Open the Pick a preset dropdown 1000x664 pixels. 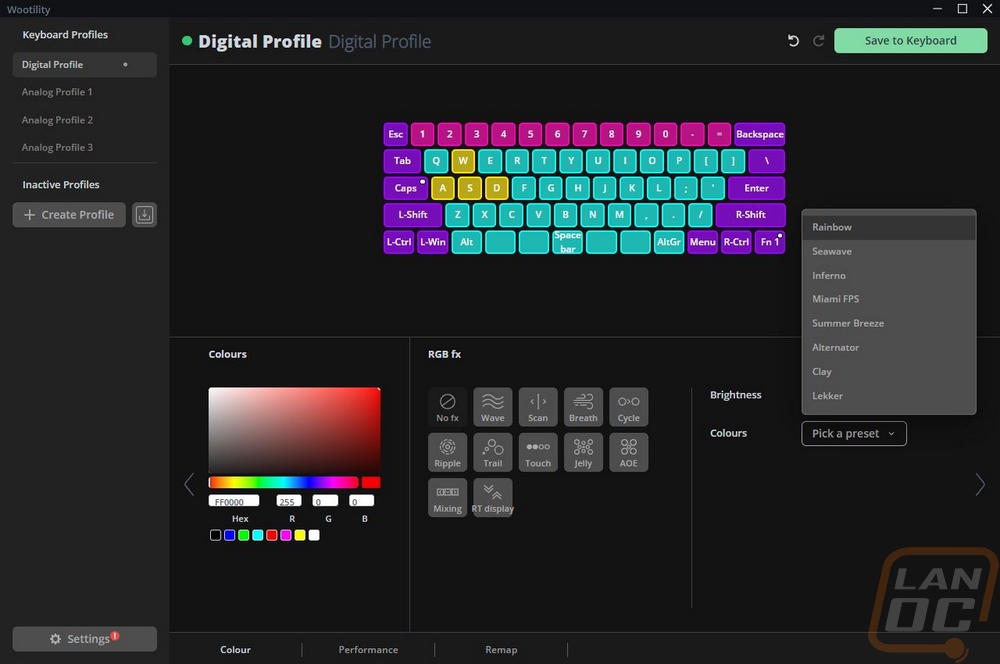853,434
